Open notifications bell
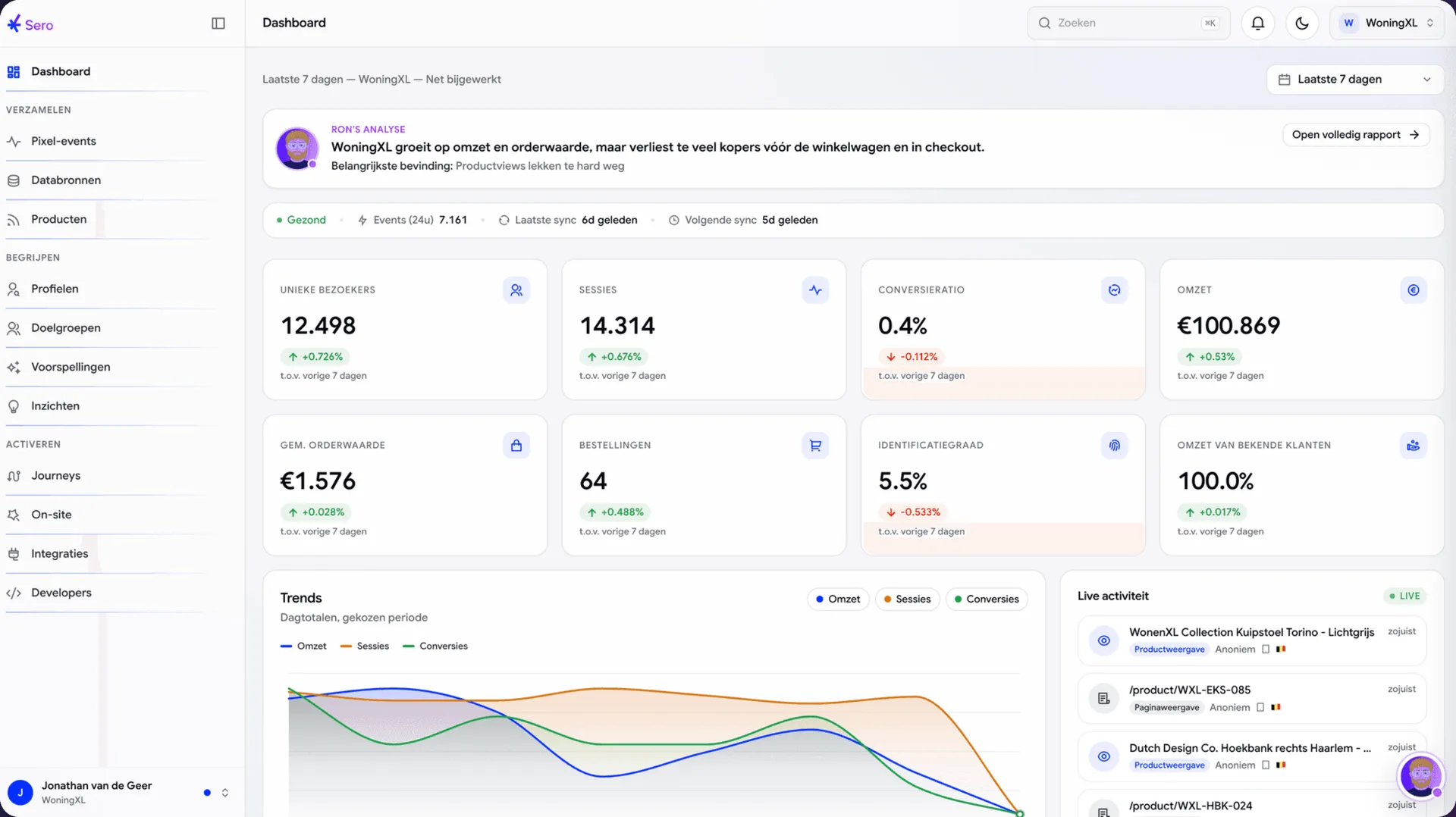The height and width of the screenshot is (817, 1456). point(1257,23)
